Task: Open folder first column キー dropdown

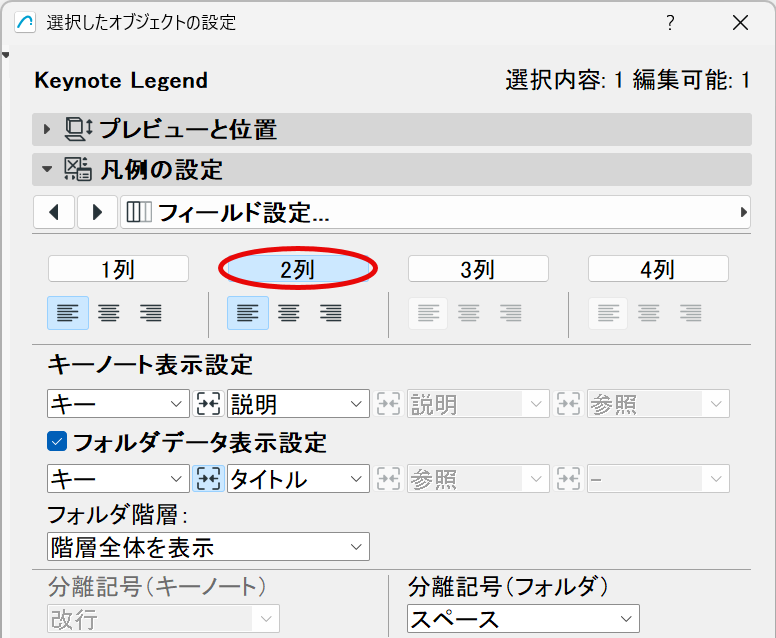Action: coord(118,479)
